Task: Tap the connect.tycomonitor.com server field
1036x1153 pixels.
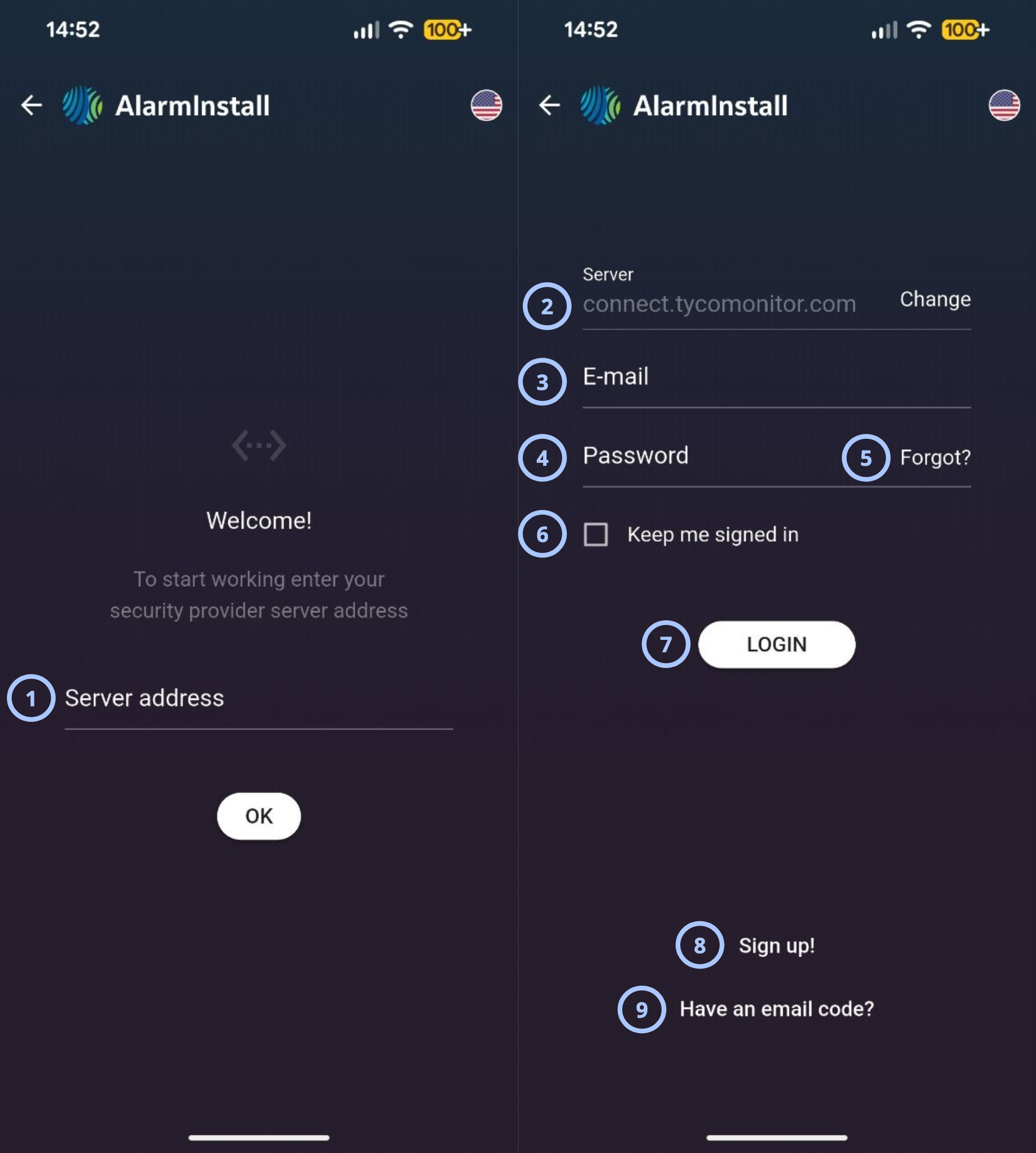Action: click(734, 299)
